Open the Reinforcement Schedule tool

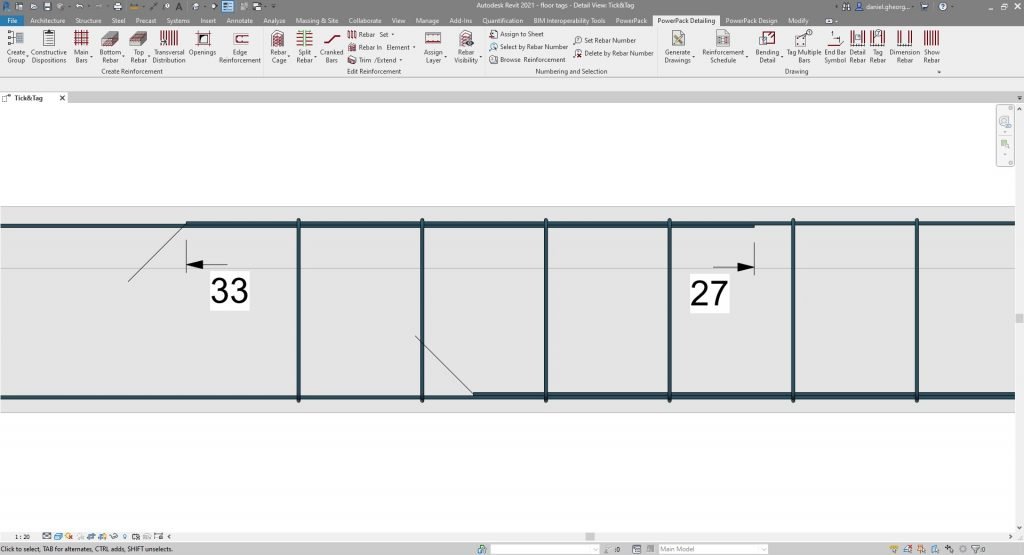tap(723, 46)
